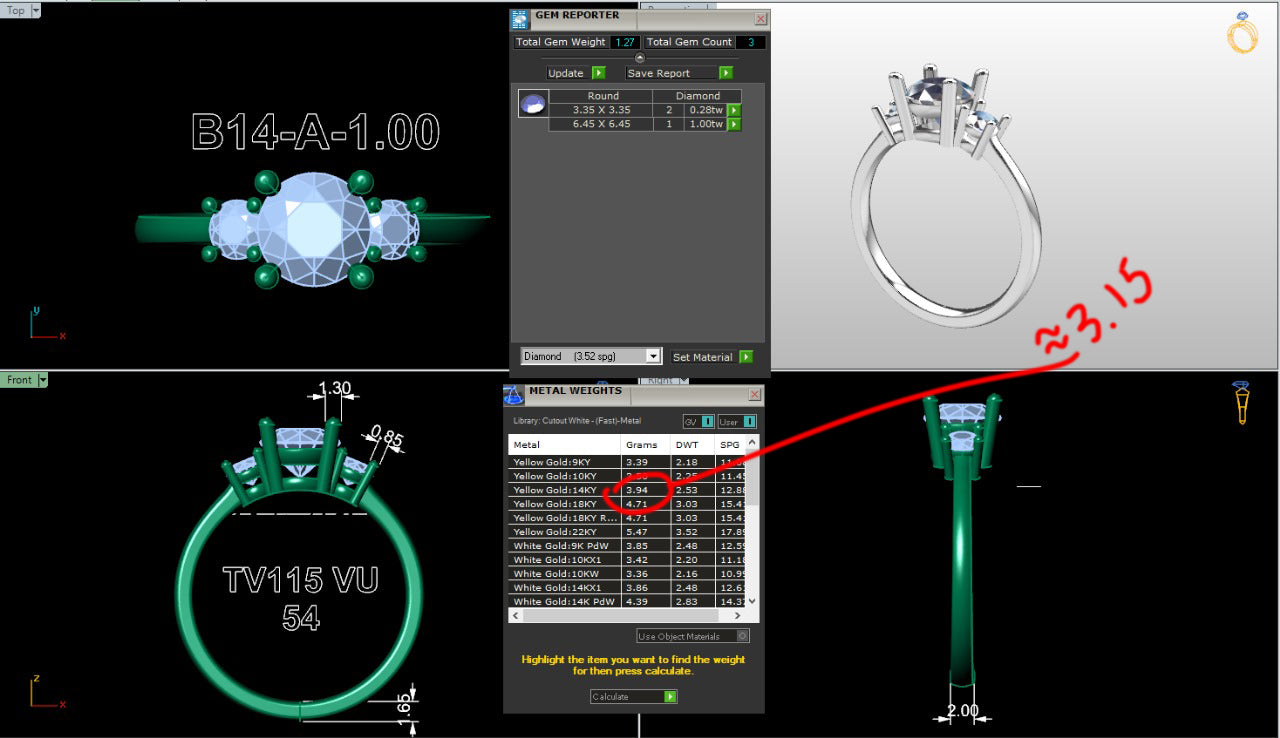Select the Top viewport tab label
Screen dimensions: 1280x738
tap(15, 10)
